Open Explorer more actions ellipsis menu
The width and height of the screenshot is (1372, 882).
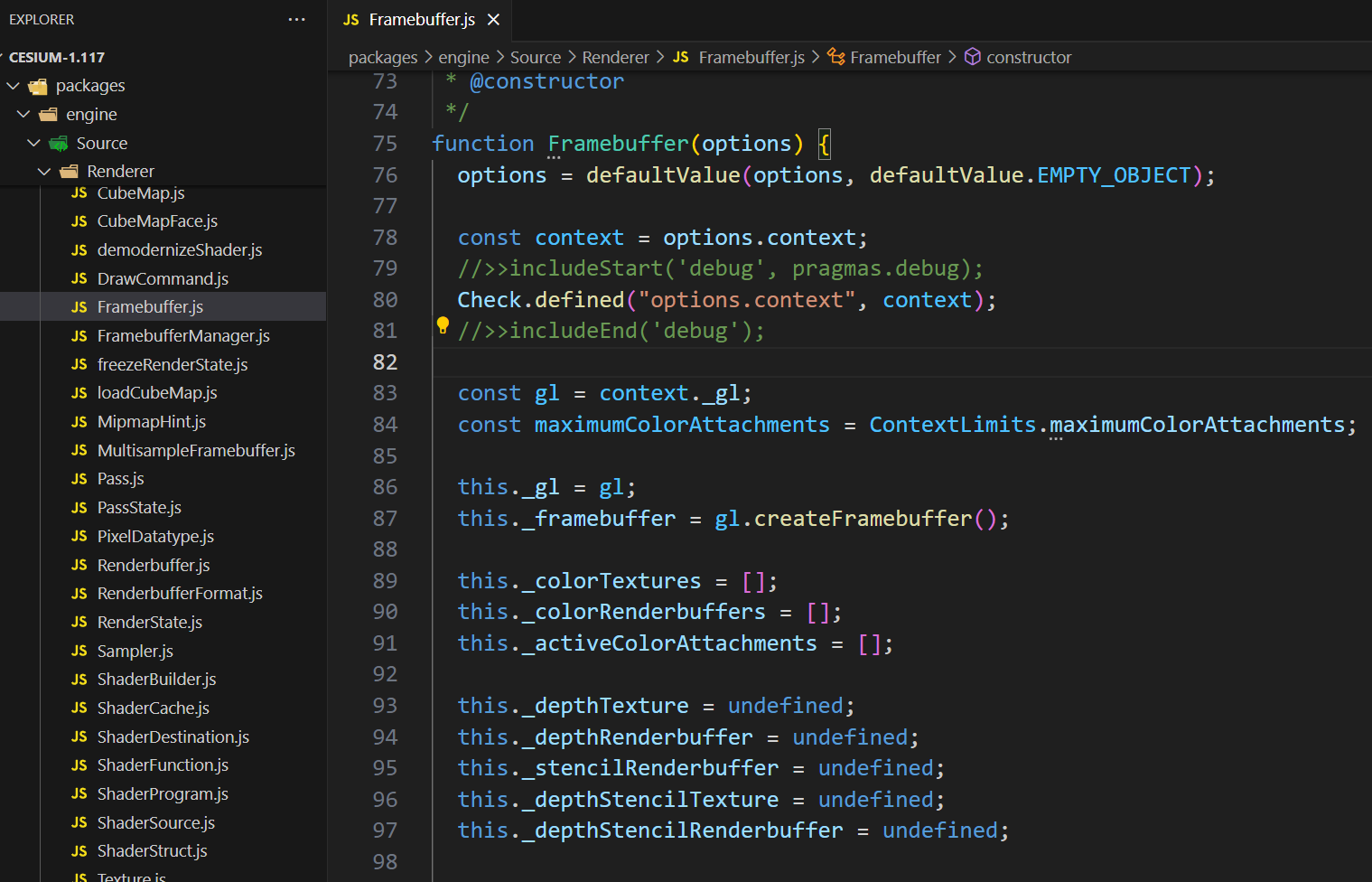click(x=296, y=19)
